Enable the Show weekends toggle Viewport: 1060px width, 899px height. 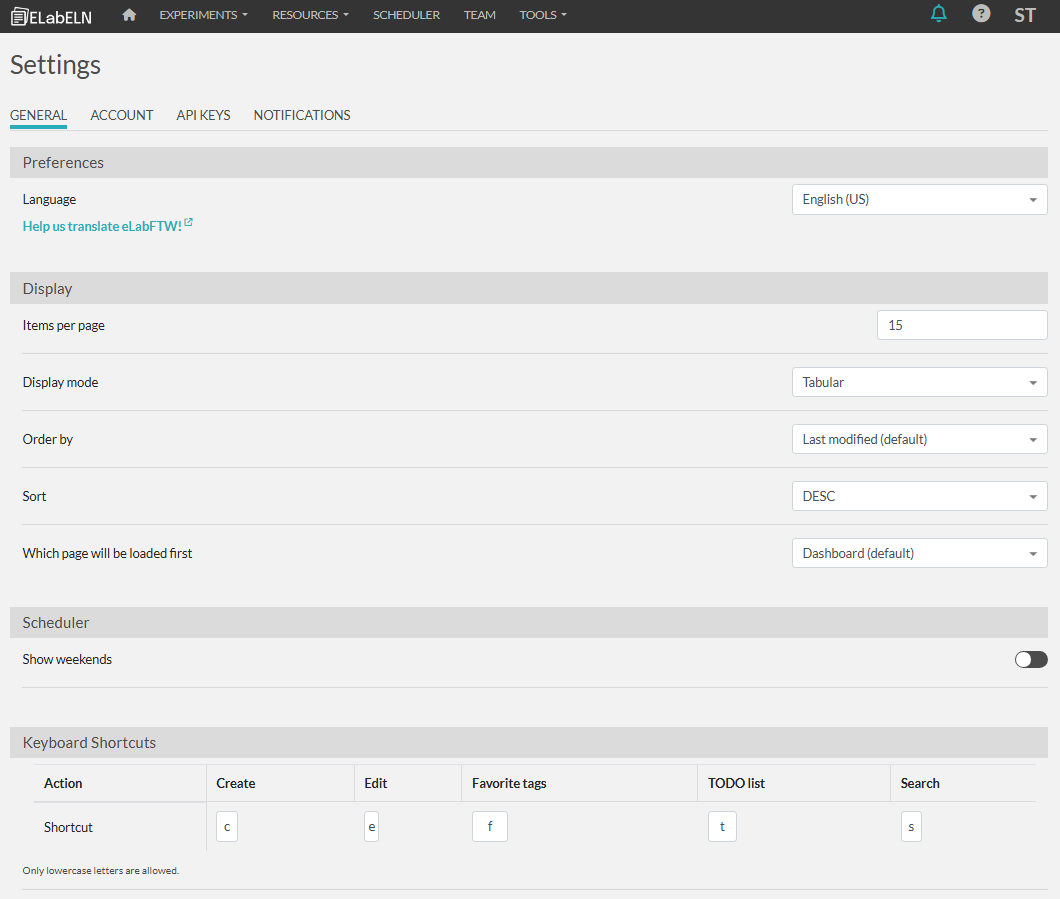pos(1031,659)
